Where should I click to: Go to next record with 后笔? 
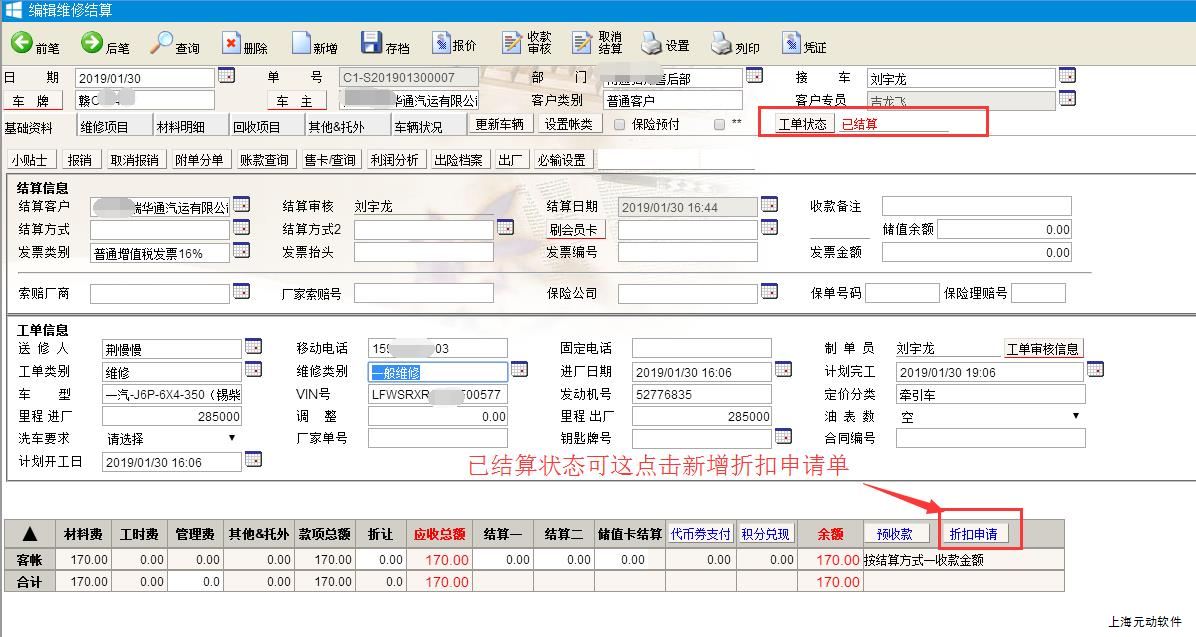pyautogui.click(x=93, y=43)
